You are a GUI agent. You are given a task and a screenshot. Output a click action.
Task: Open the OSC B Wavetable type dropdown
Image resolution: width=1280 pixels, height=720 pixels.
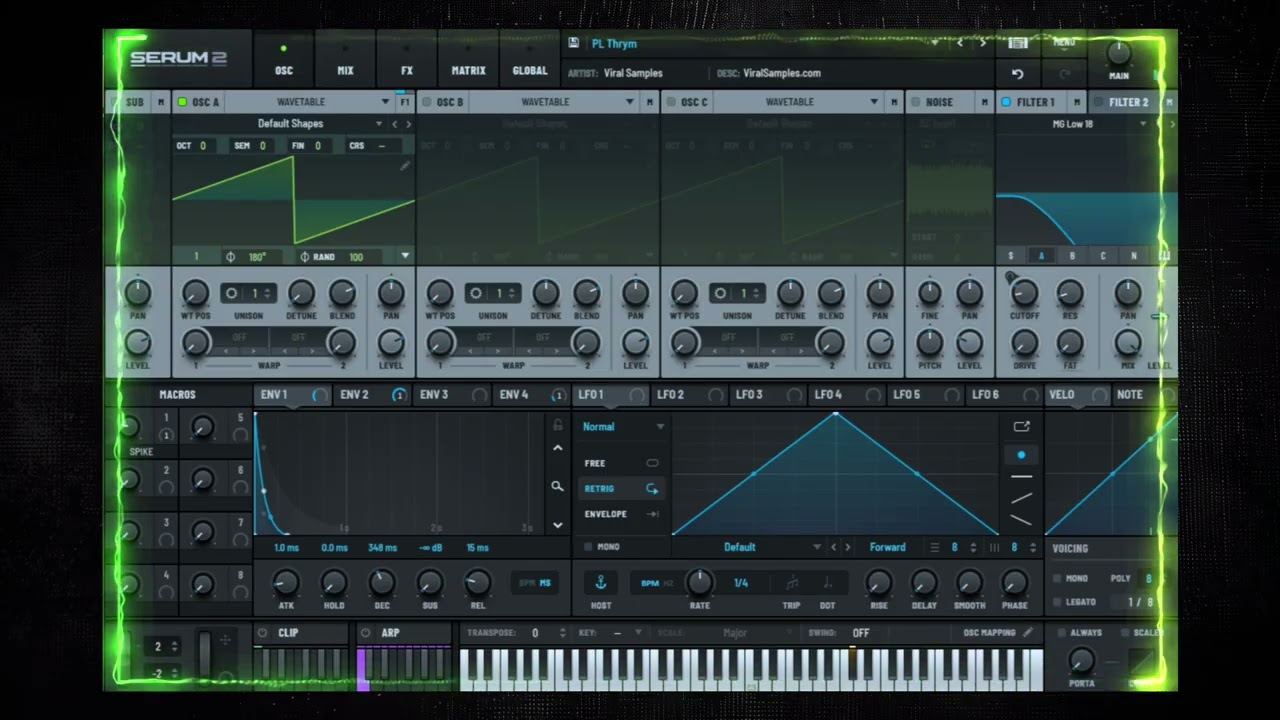[x=554, y=102]
